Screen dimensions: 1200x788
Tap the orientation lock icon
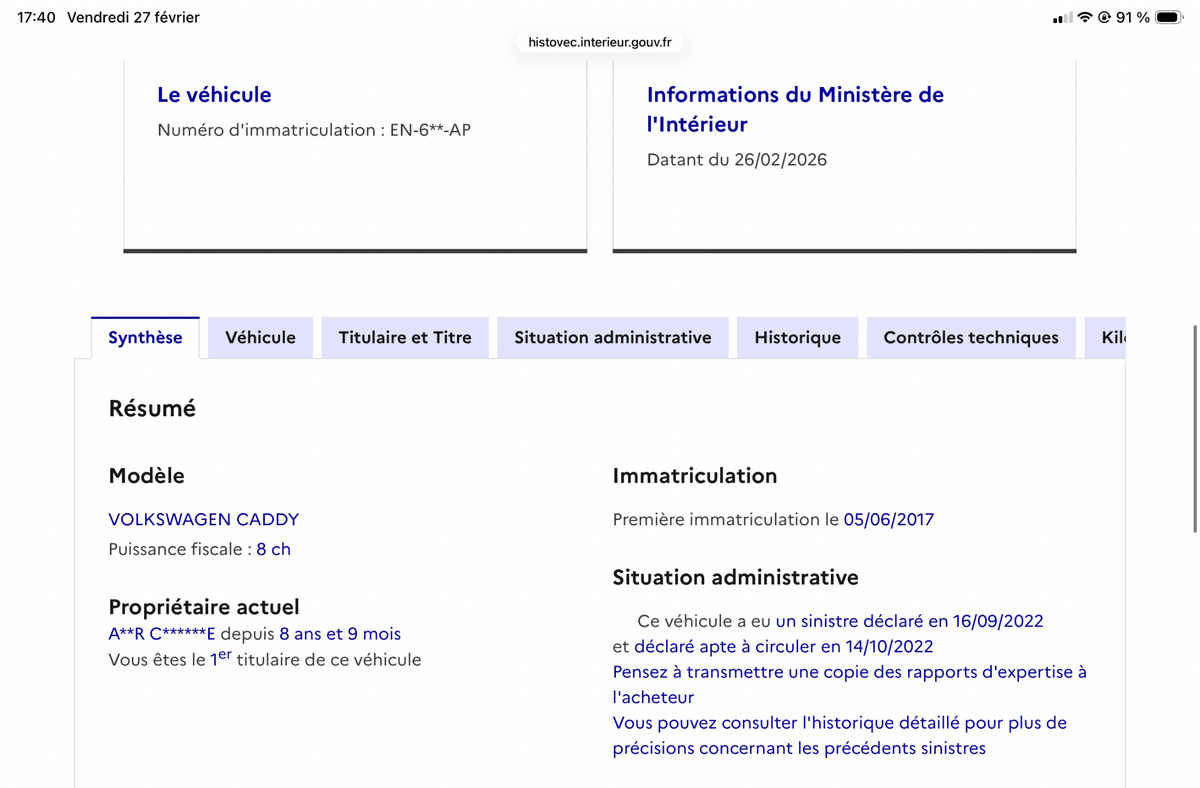(1104, 18)
